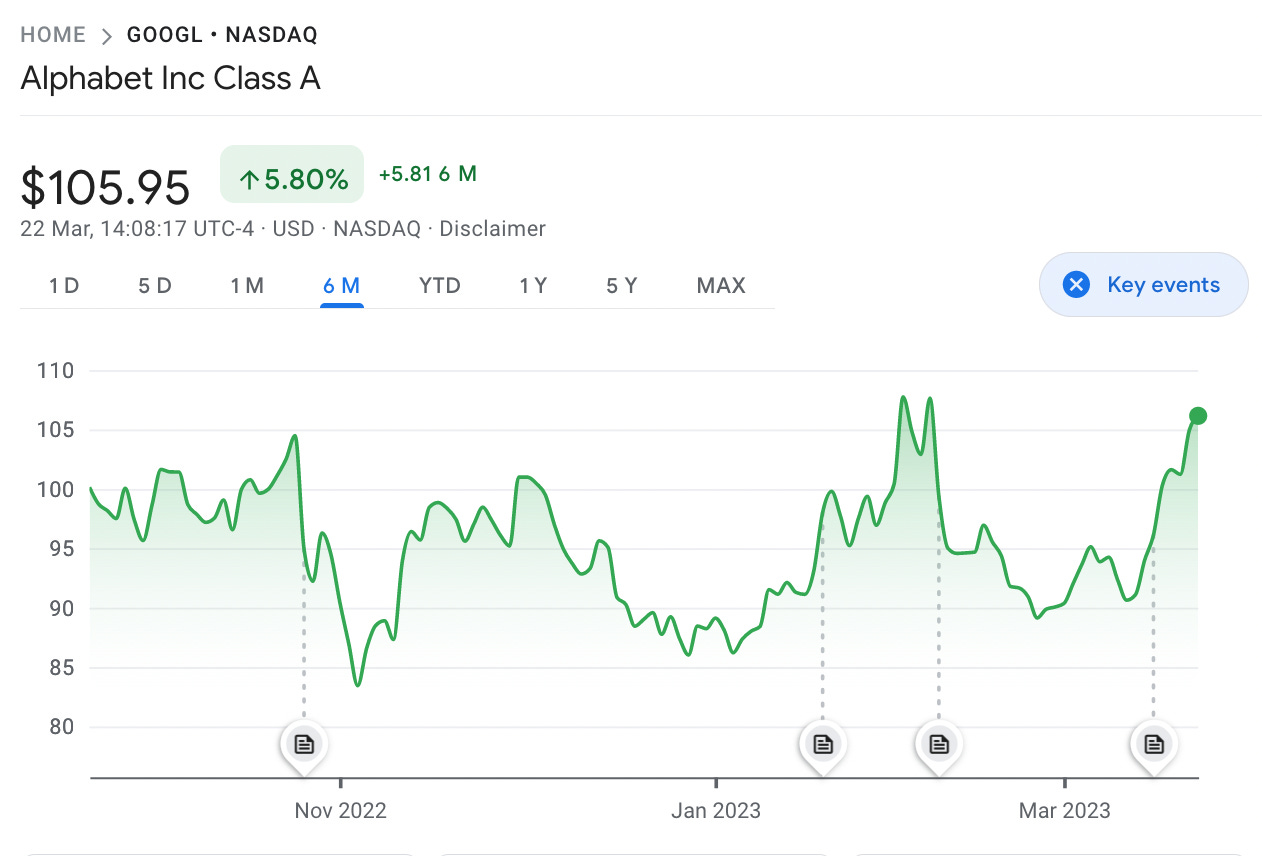Open the key event marker near Nov 2022
The image size is (1262, 856).
click(304, 744)
